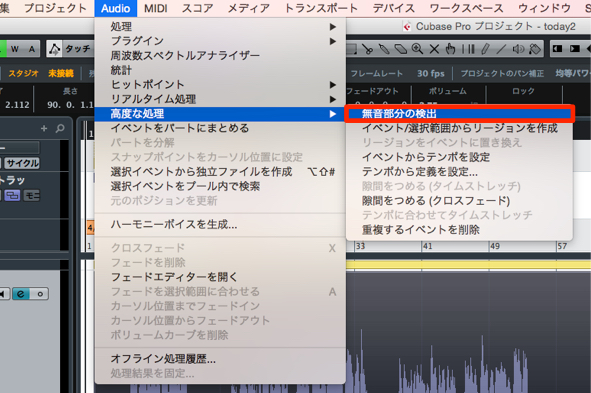Select the Zoom magnifier tool

[x=417, y=49]
